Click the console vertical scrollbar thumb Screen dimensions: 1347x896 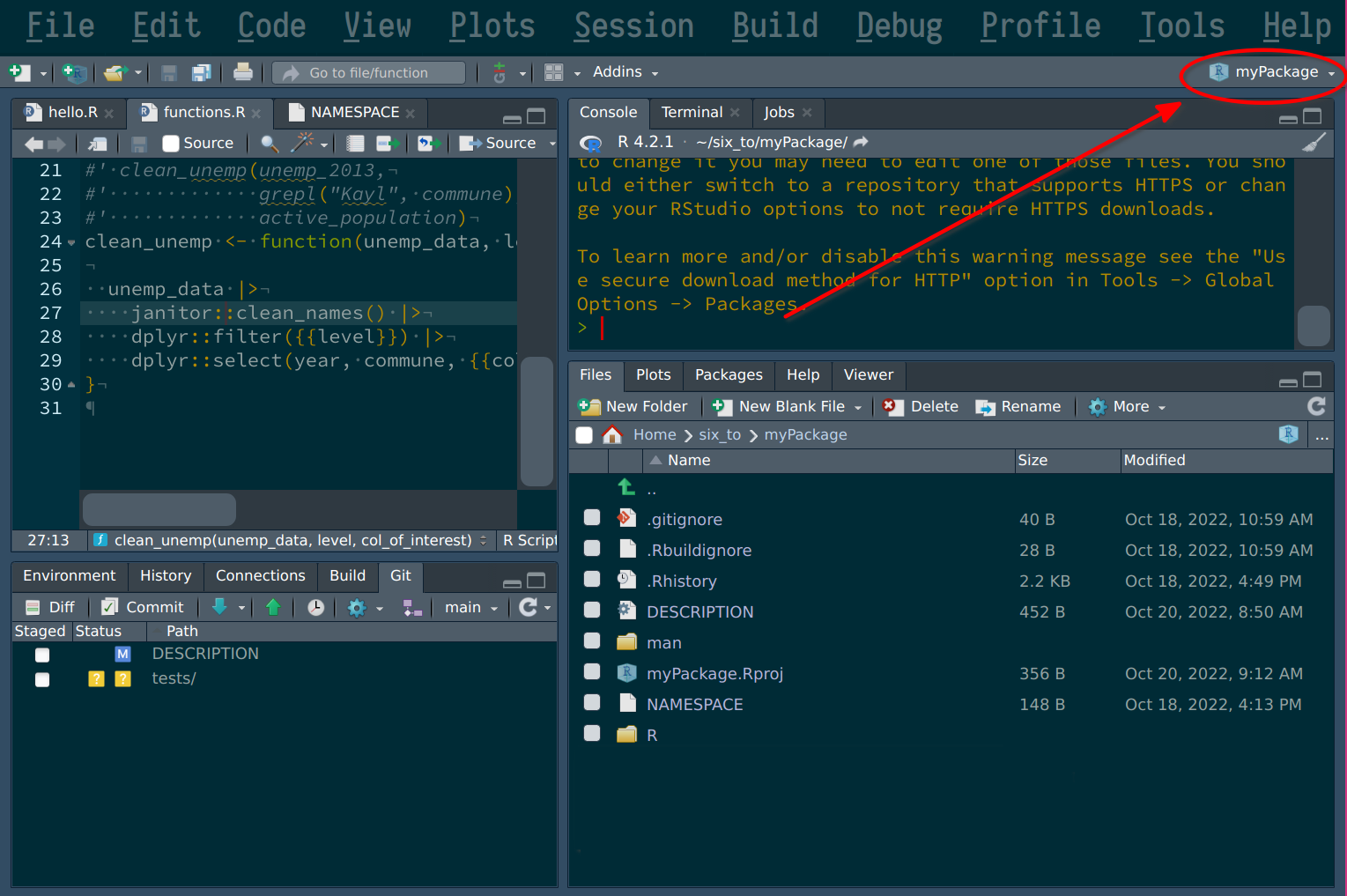(1314, 326)
